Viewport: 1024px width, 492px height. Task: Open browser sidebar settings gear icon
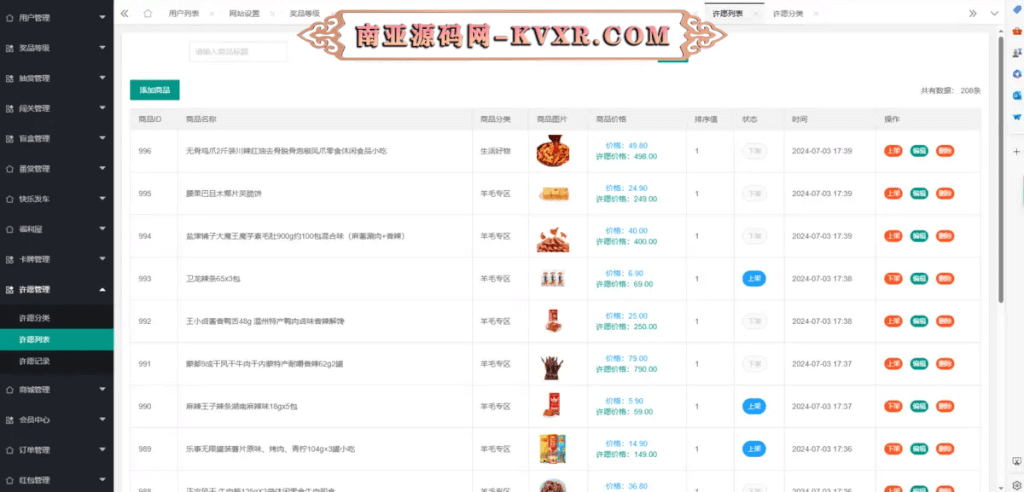click(x=1016, y=481)
